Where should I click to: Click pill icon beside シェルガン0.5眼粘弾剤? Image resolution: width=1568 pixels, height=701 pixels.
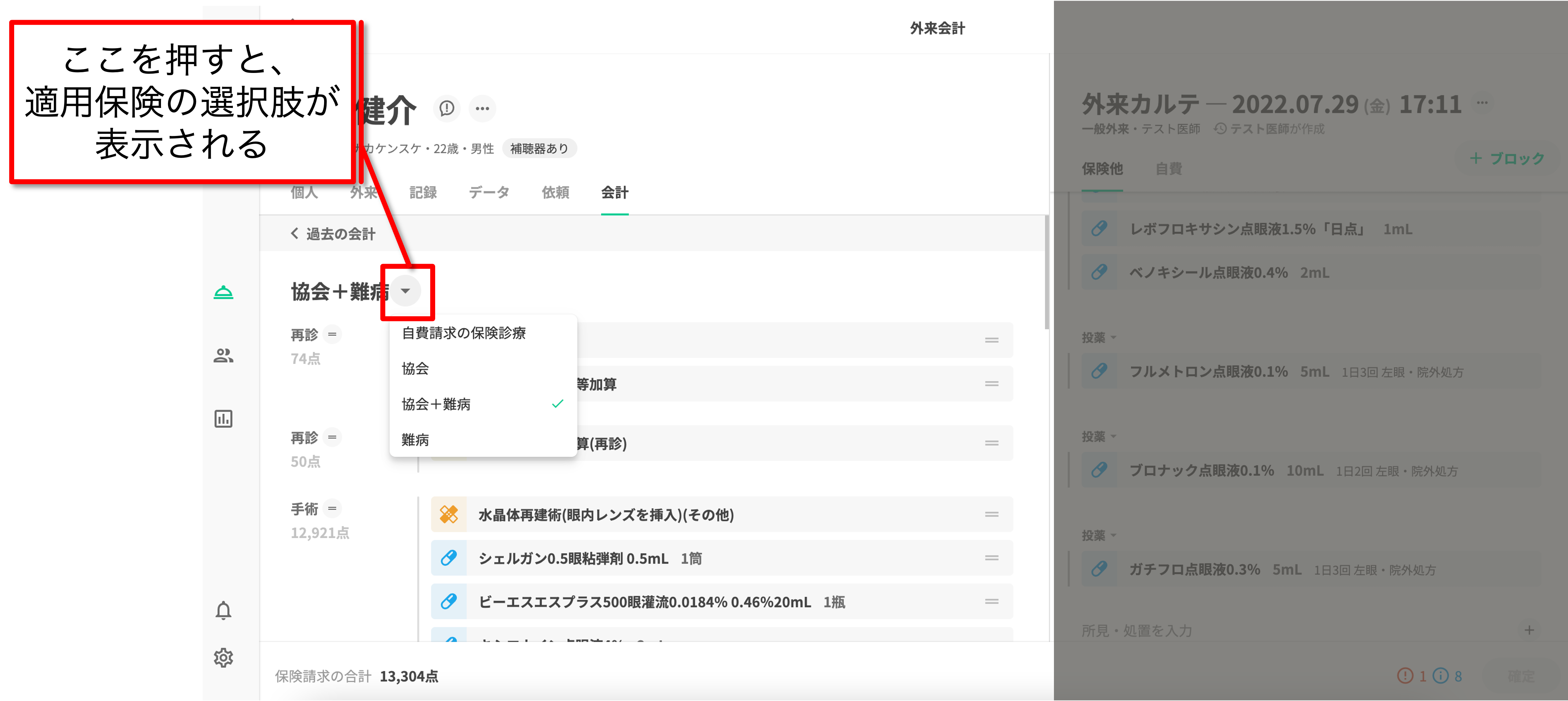(x=449, y=558)
